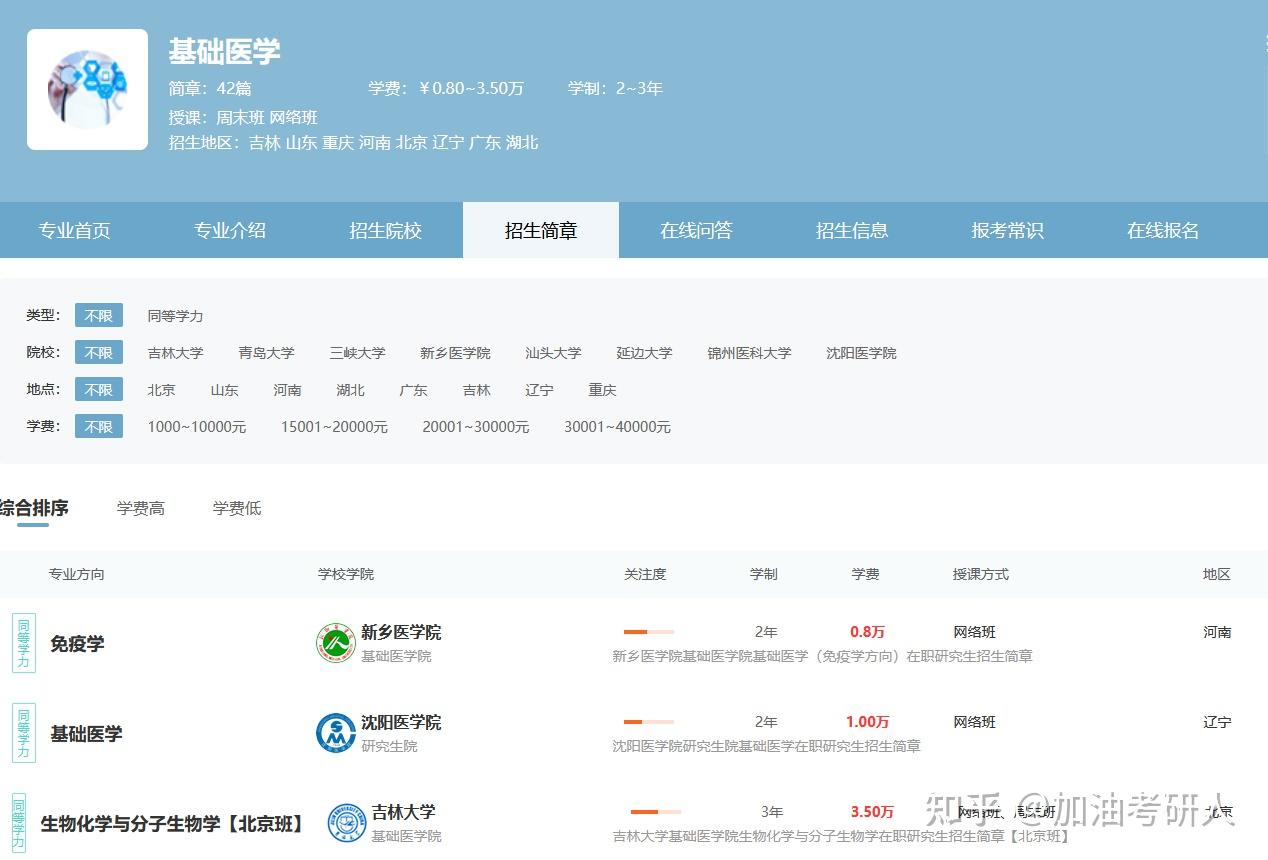Image resolution: width=1268 pixels, height=860 pixels.
Task: Filter schools by 新乡医学院
Action: coord(455,352)
